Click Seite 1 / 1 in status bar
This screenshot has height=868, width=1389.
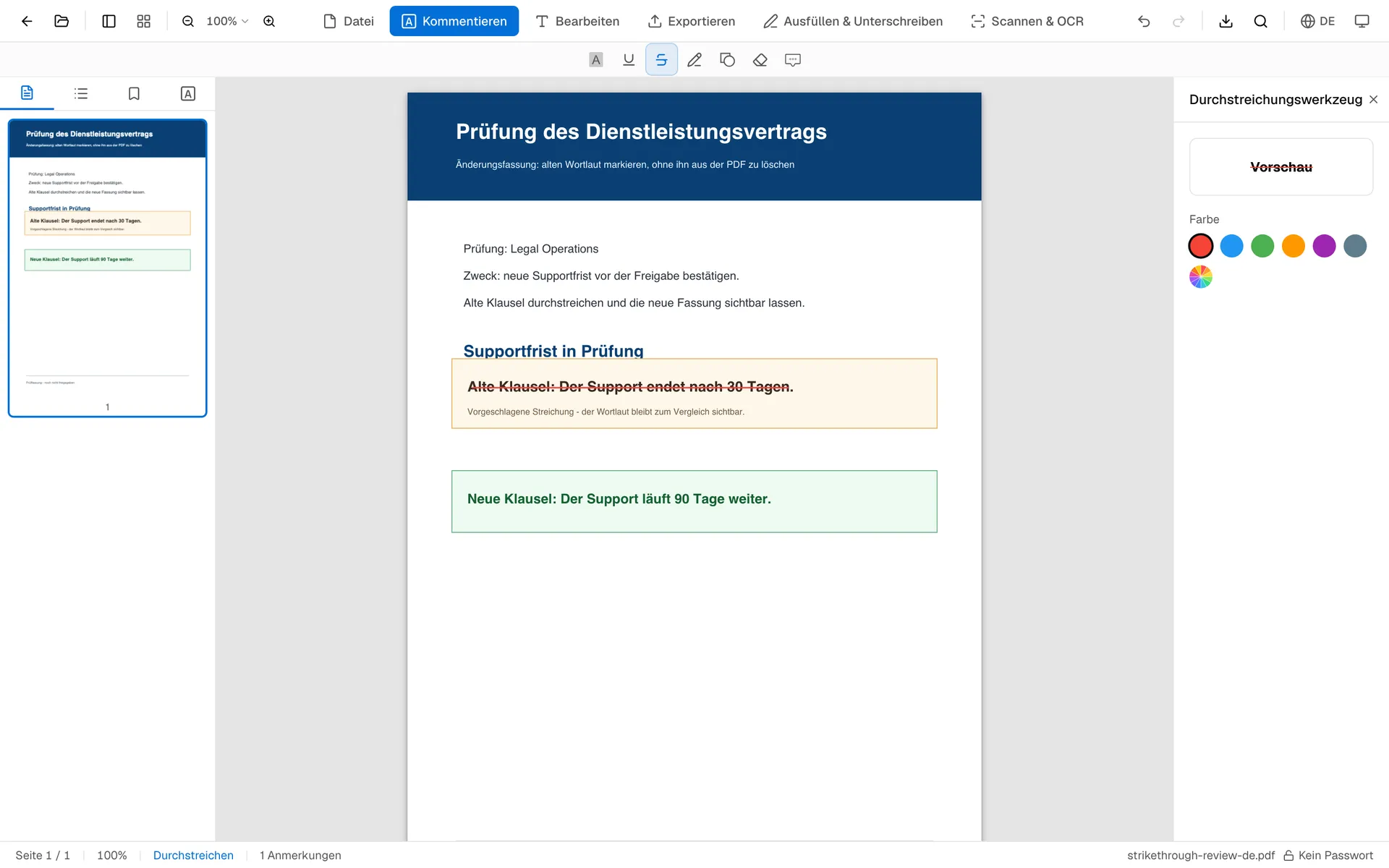pyautogui.click(x=43, y=855)
